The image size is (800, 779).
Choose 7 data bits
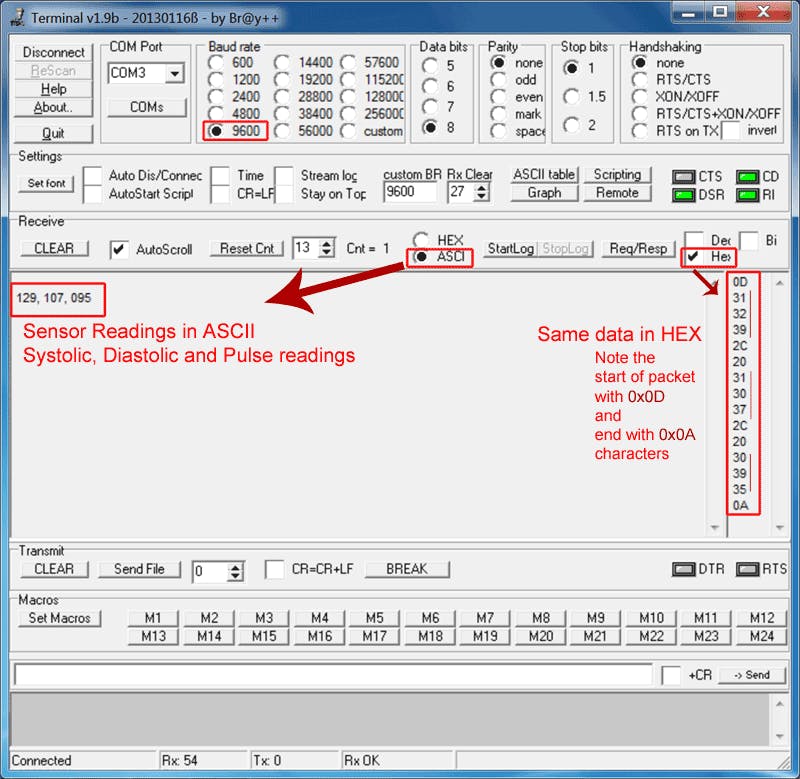tap(430, 106)
